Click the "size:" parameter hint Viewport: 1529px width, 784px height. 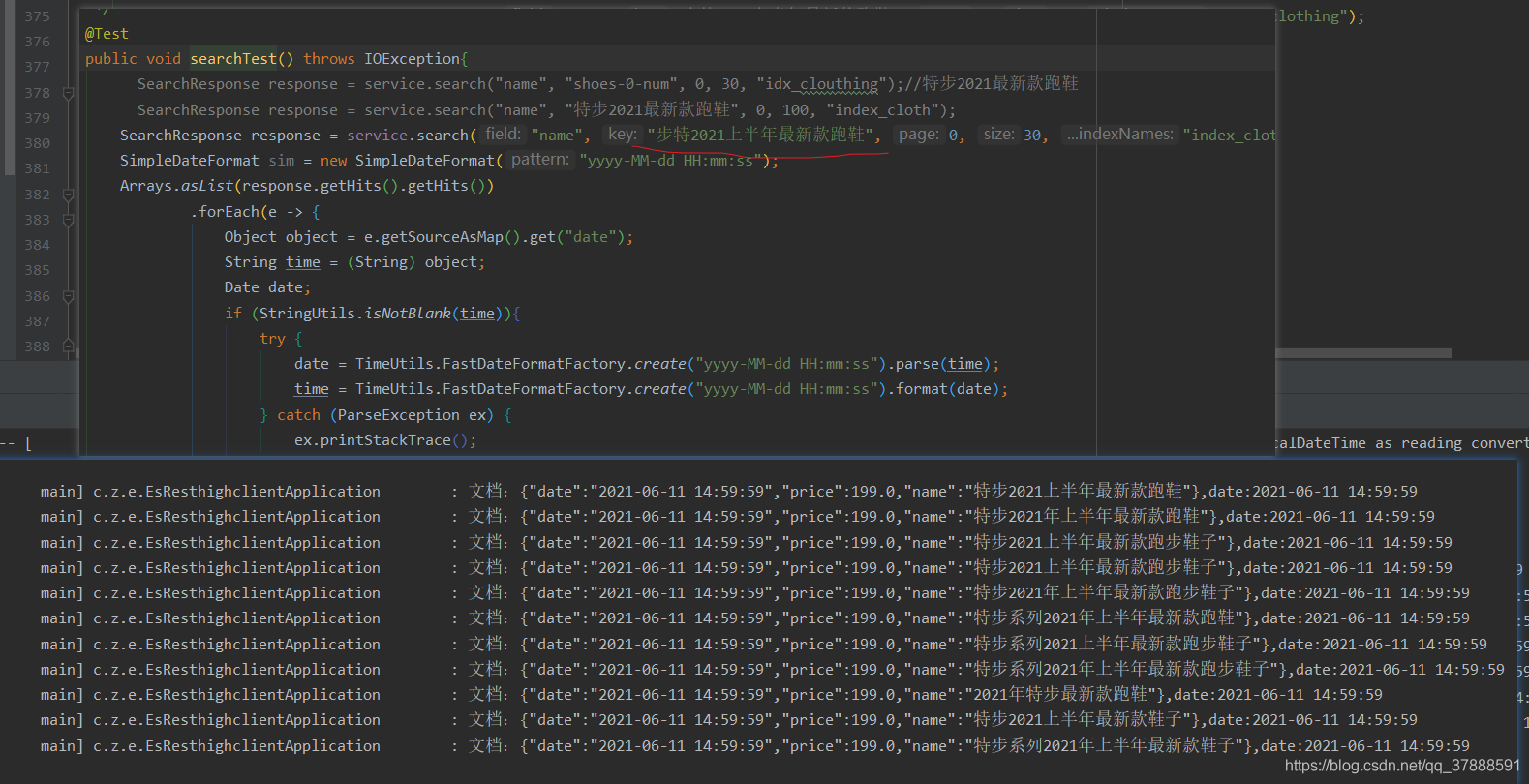click(999, 135)
